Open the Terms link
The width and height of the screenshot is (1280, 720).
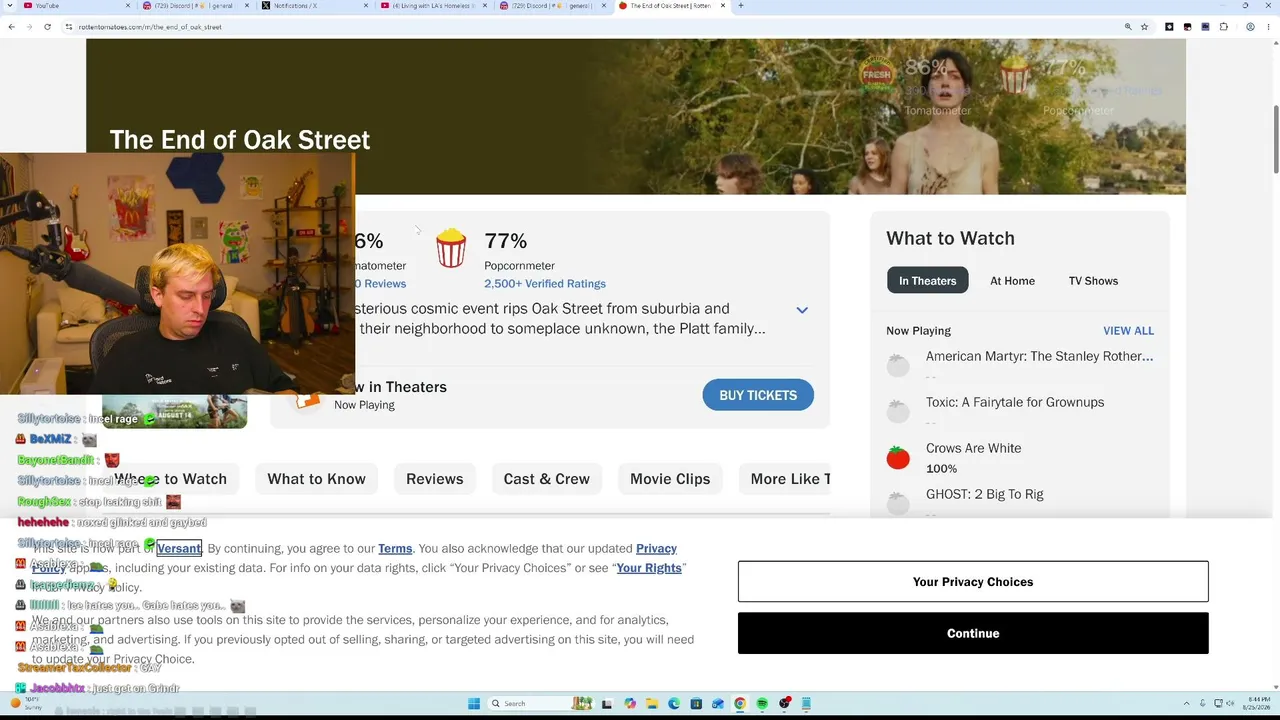[x=395, y=548]
